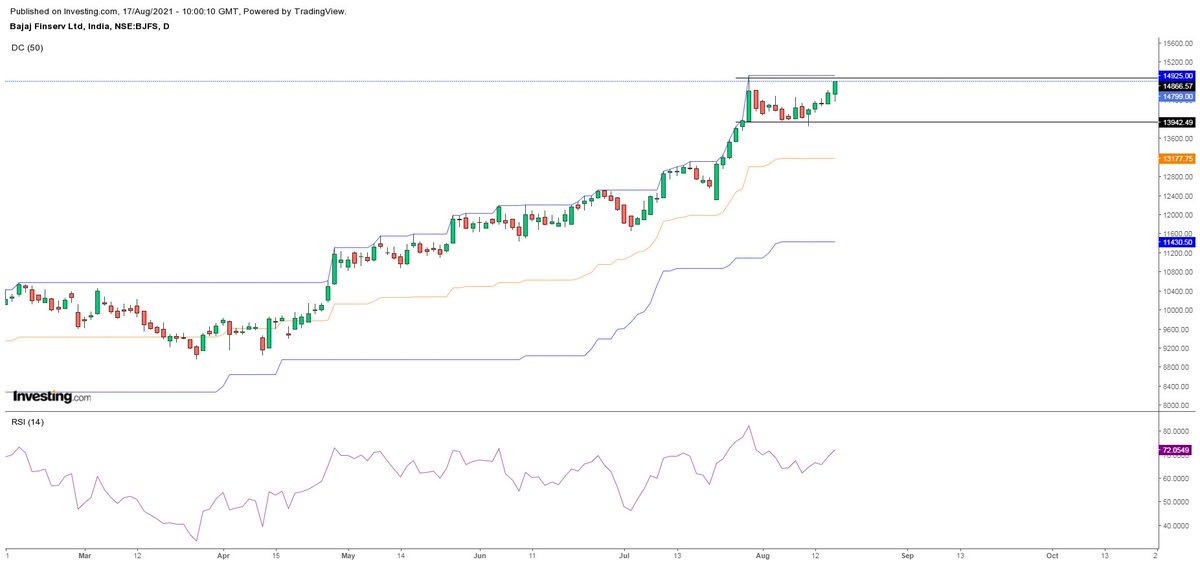Screen dimensions: 1200x564
Task: Click the 40.0000 RSI axis label
Action: (x=1177, y=525)
